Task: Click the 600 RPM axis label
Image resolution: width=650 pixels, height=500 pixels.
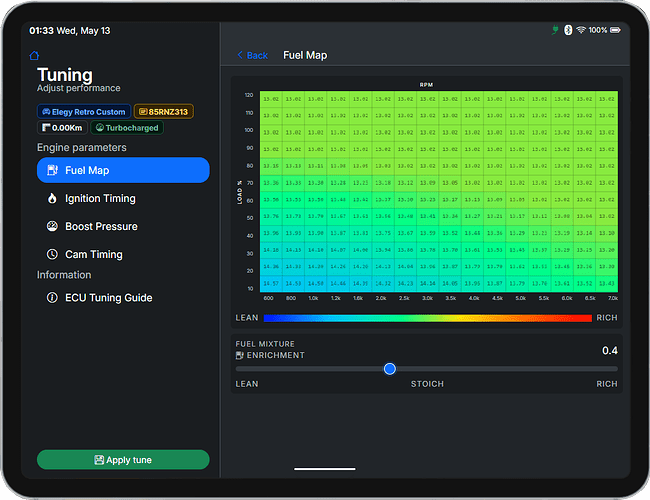Action: coord(268,298)
